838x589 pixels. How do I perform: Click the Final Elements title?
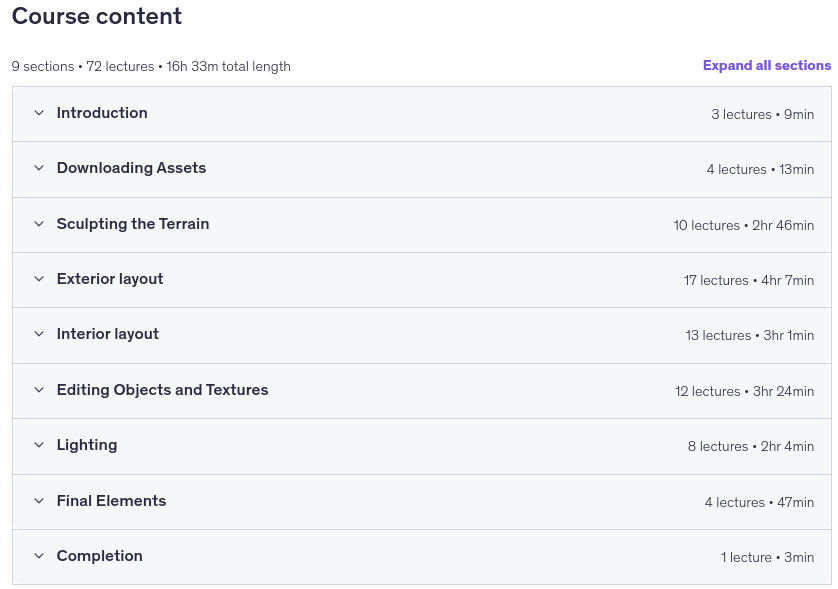[112, 501]
